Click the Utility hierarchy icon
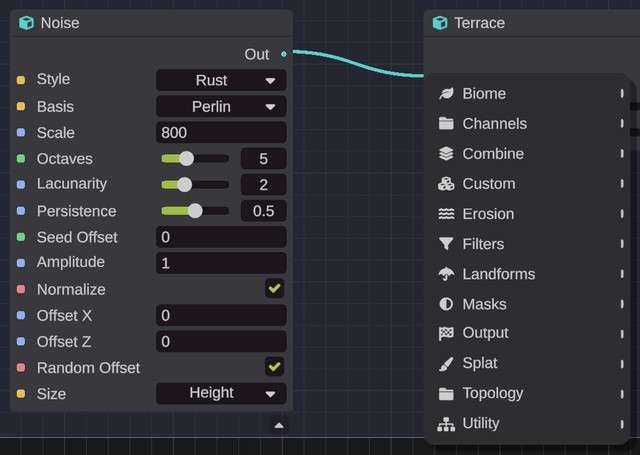This screenshot has width=640, height=455. coord(446,424)
